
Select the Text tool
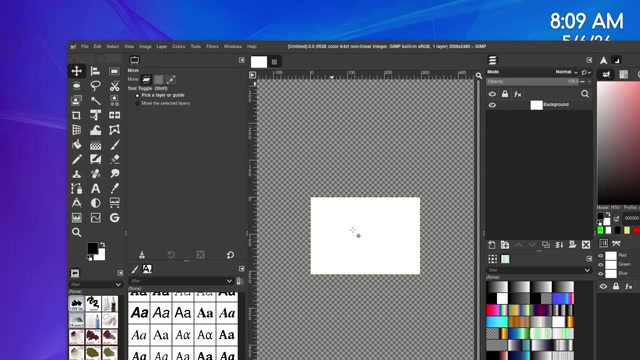96,189
